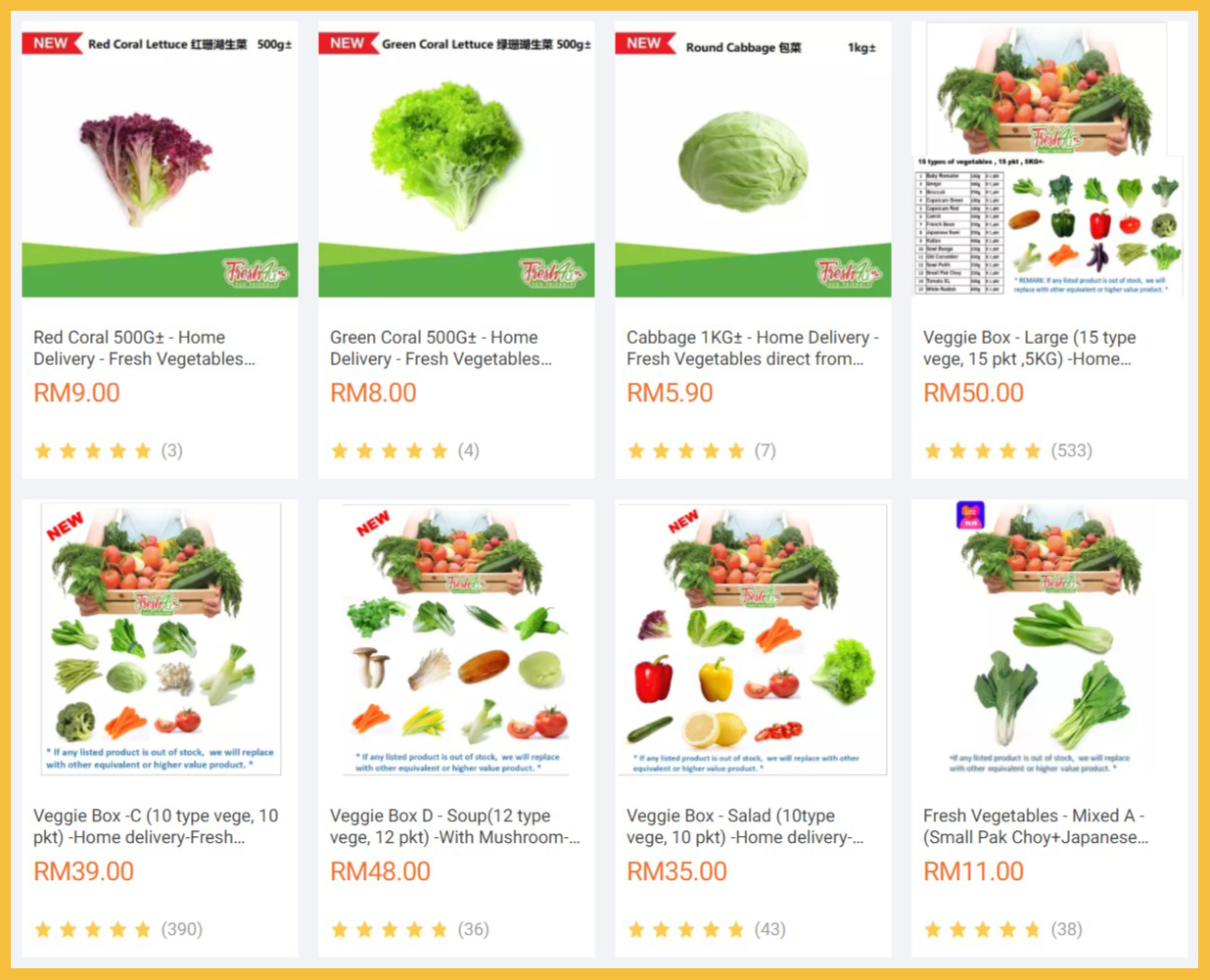Click the Red Coral 500G± title link
The height and width of the screenshot is (980, 1210).
[x=144, y=348]
